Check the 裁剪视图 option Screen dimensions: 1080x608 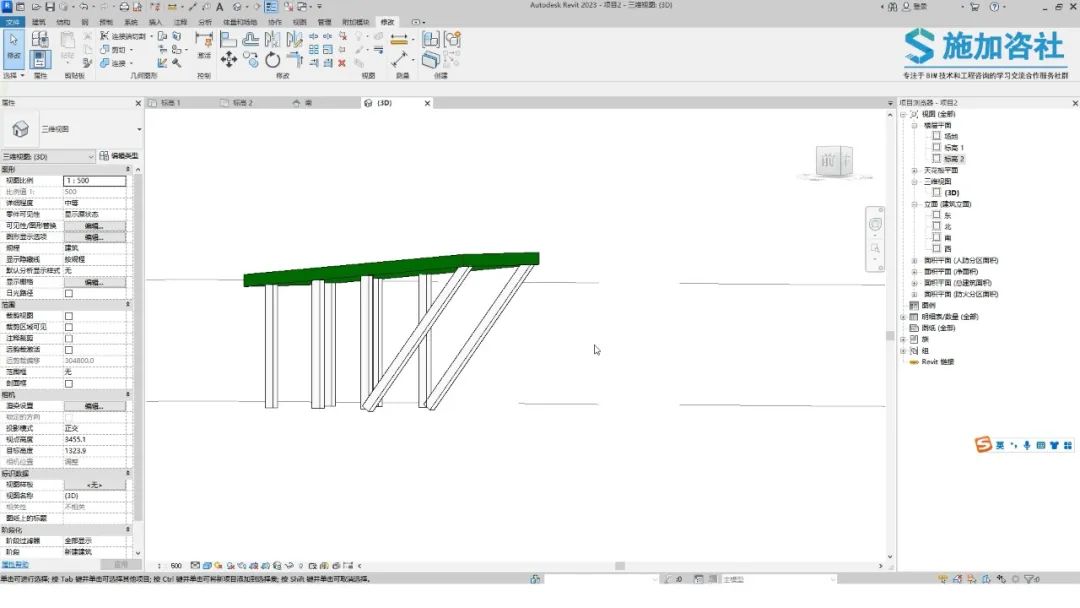pos(69,316)
